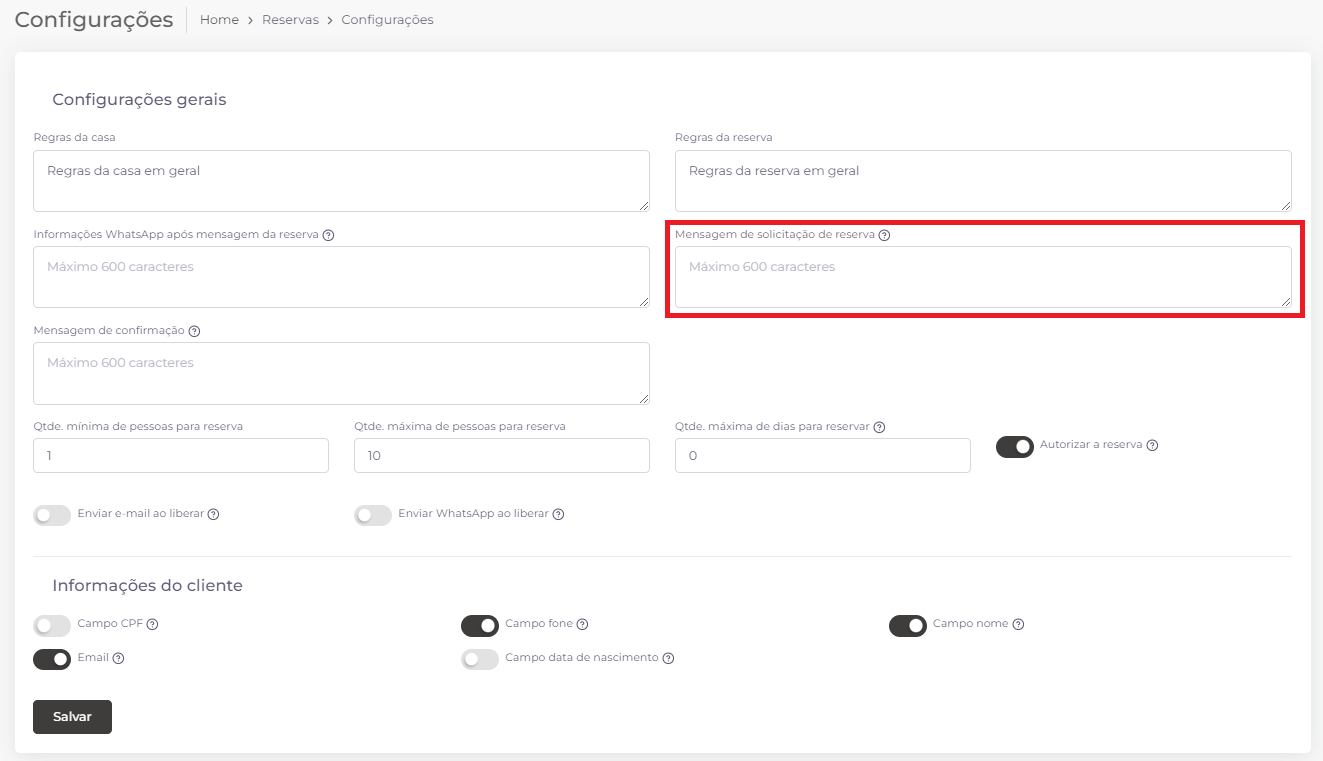The width and height of the screenshot is (1323, 761).
Task: Click help icon next to Campo CPF
Action: (x=153, y=624)
